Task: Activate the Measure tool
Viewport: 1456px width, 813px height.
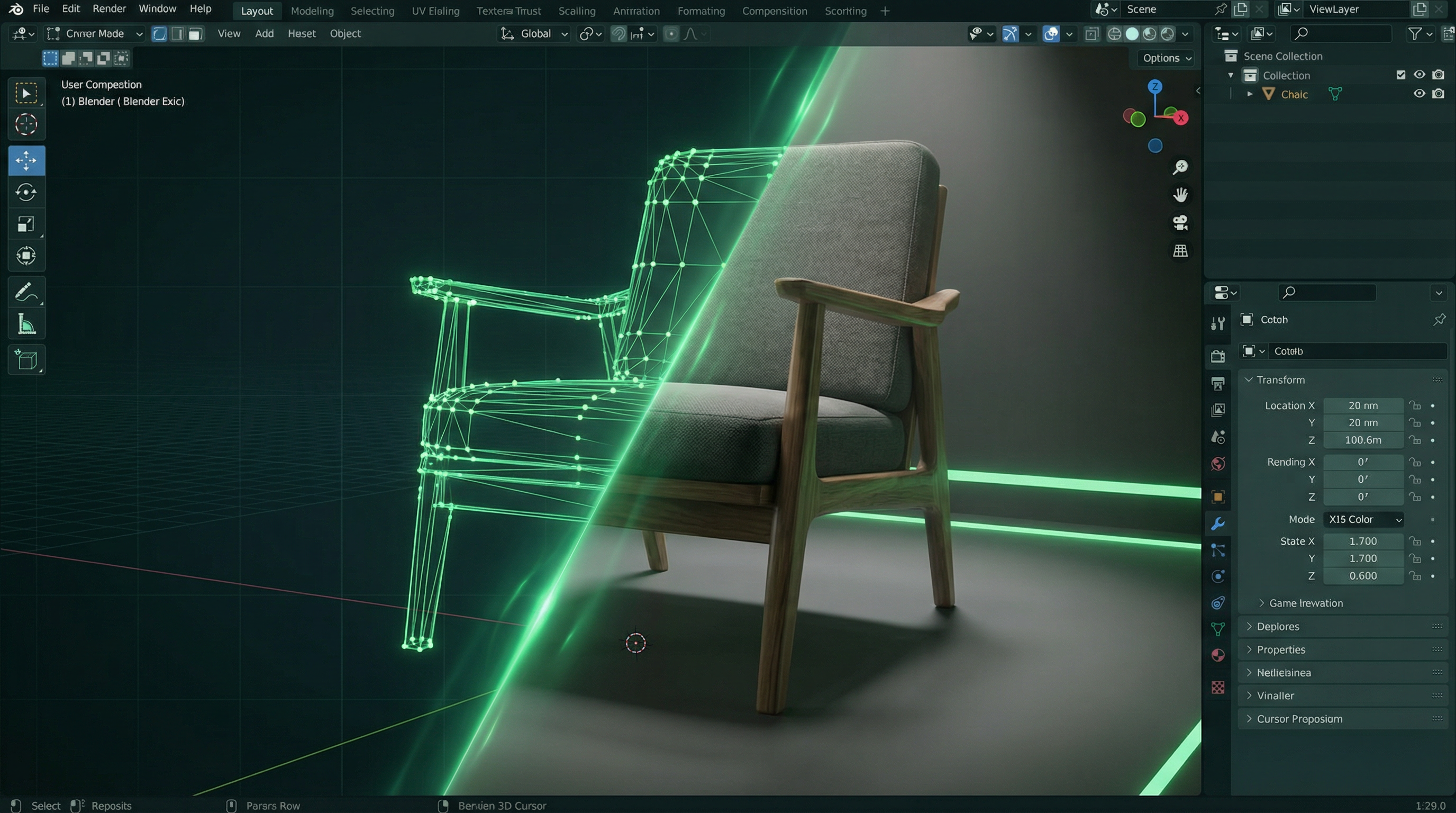Action: 26,323
